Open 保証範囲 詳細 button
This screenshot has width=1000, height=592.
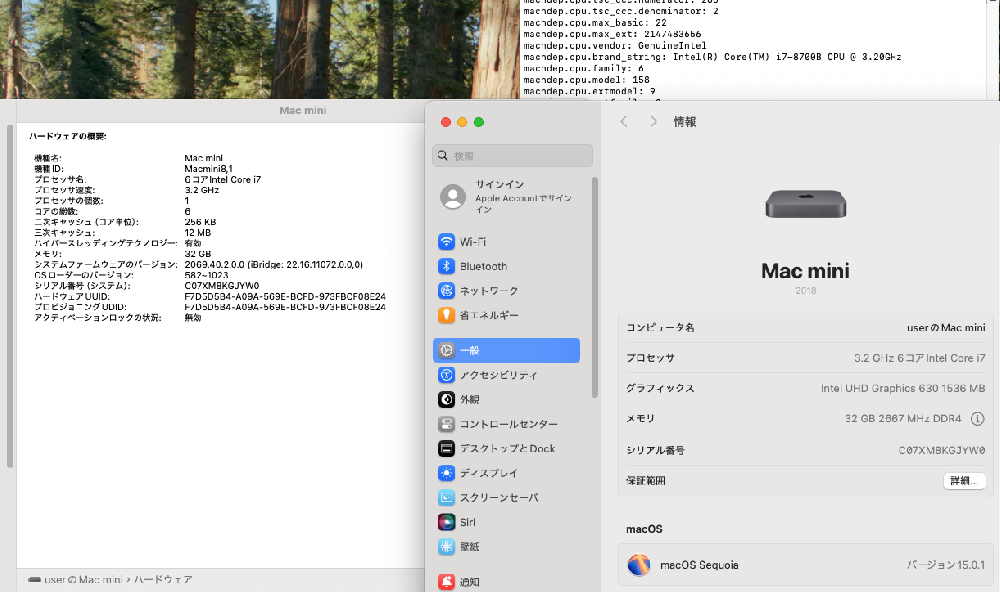click(x=964, y=480)
